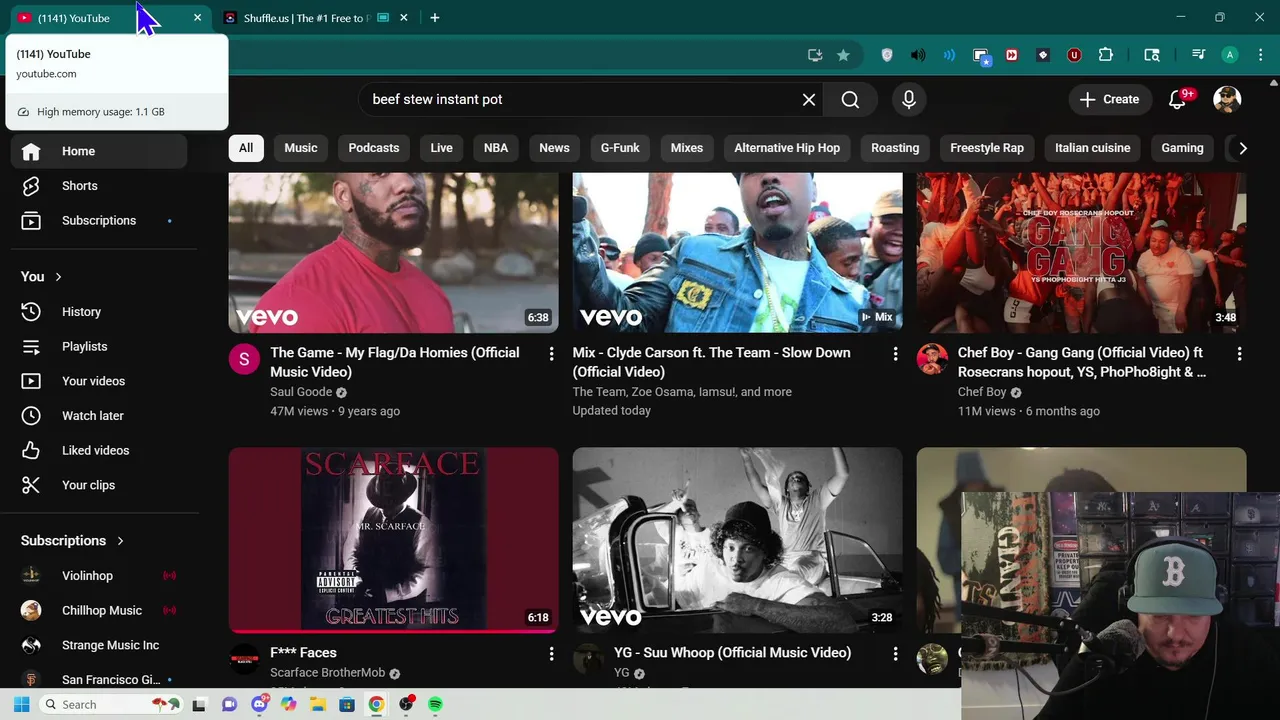This screenshot has height=720, width=1280.
Task: Open Chrome three-dot menu
Action: click(x=1259, y=56)
